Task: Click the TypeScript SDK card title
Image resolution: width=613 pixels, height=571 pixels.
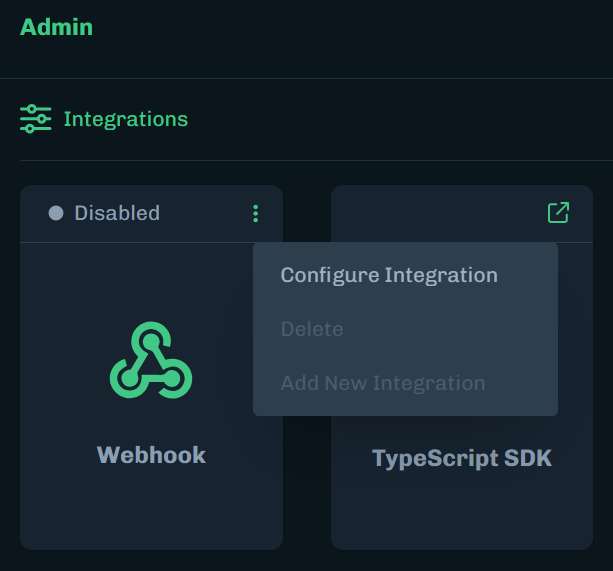Action: pos(461,459)
